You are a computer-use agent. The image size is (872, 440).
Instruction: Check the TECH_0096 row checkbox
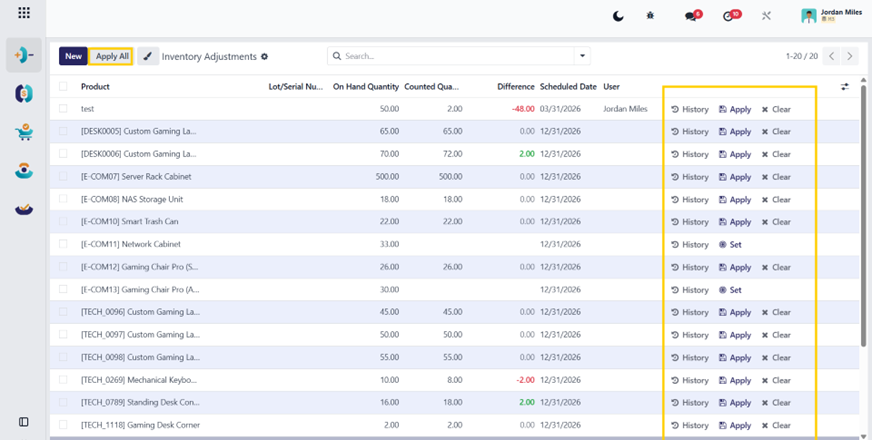point(63,312)
